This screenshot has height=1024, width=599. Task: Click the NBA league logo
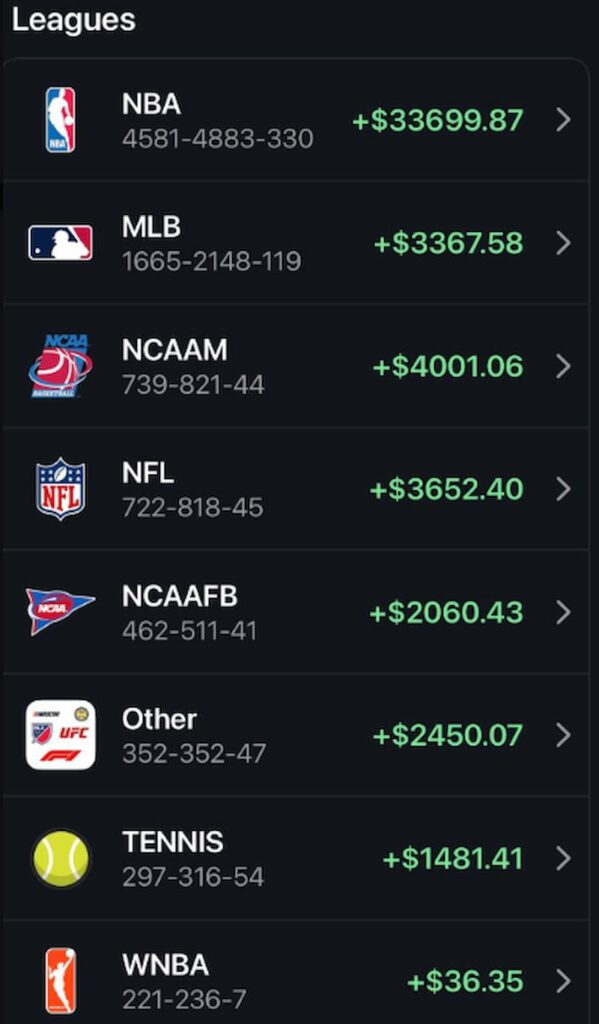62,121
